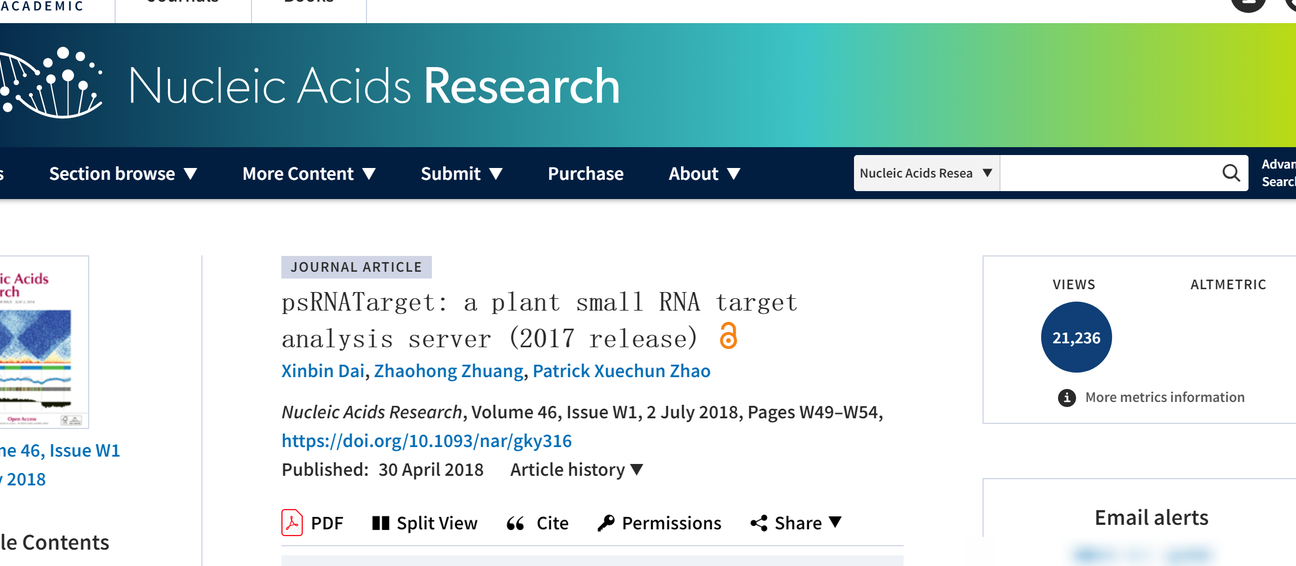Expand Article history
The image size is (1296, 566).
(577, 469)
